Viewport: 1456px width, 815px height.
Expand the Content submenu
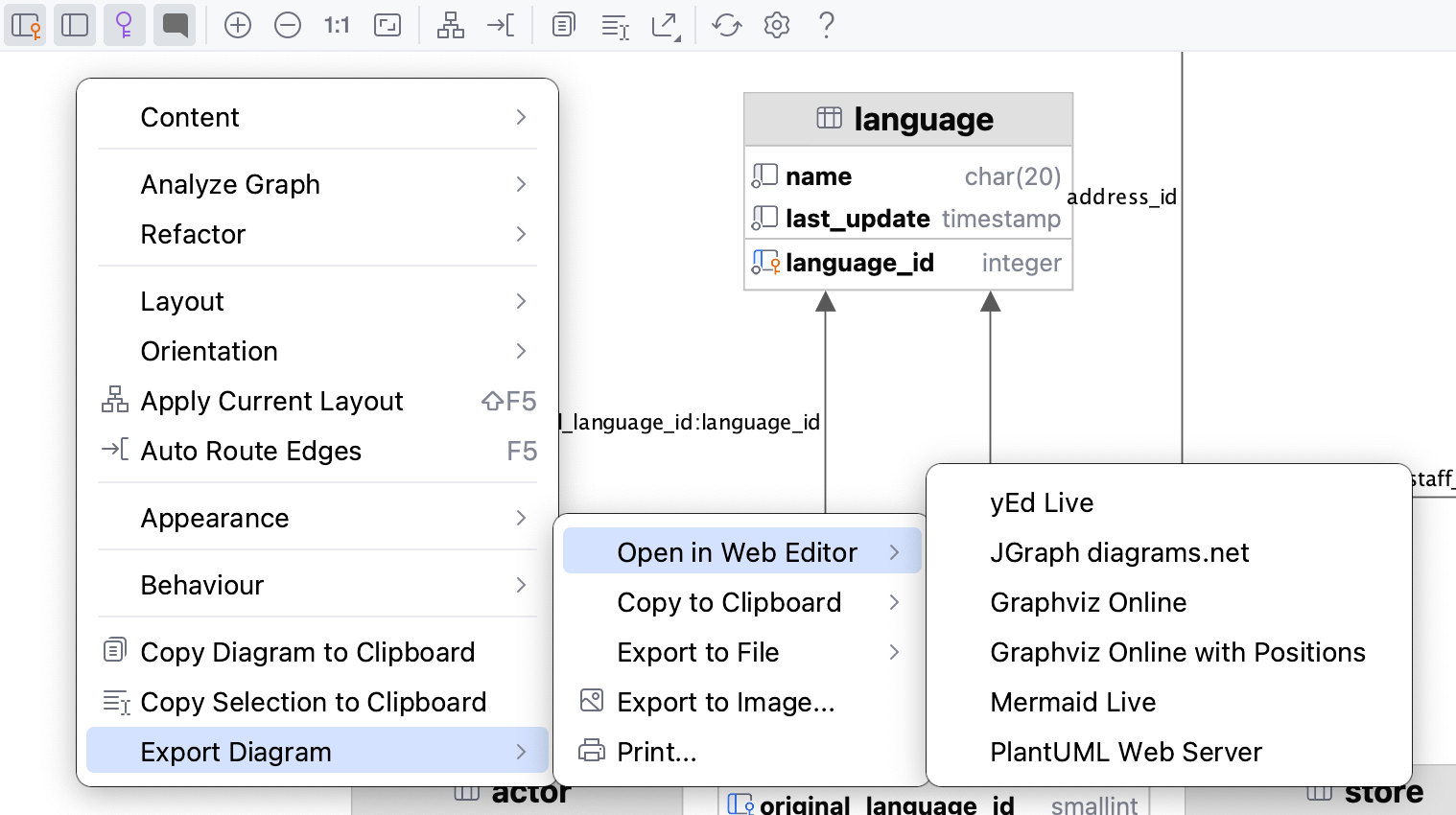(317, 117)
